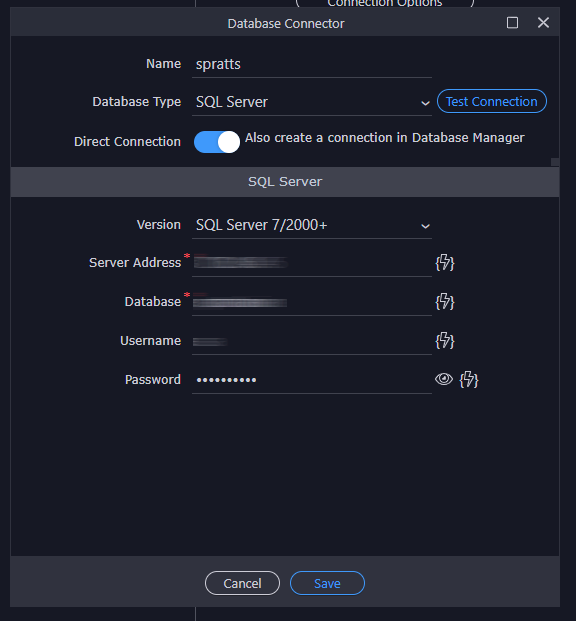Expand the Database Type dropdown

425,103
